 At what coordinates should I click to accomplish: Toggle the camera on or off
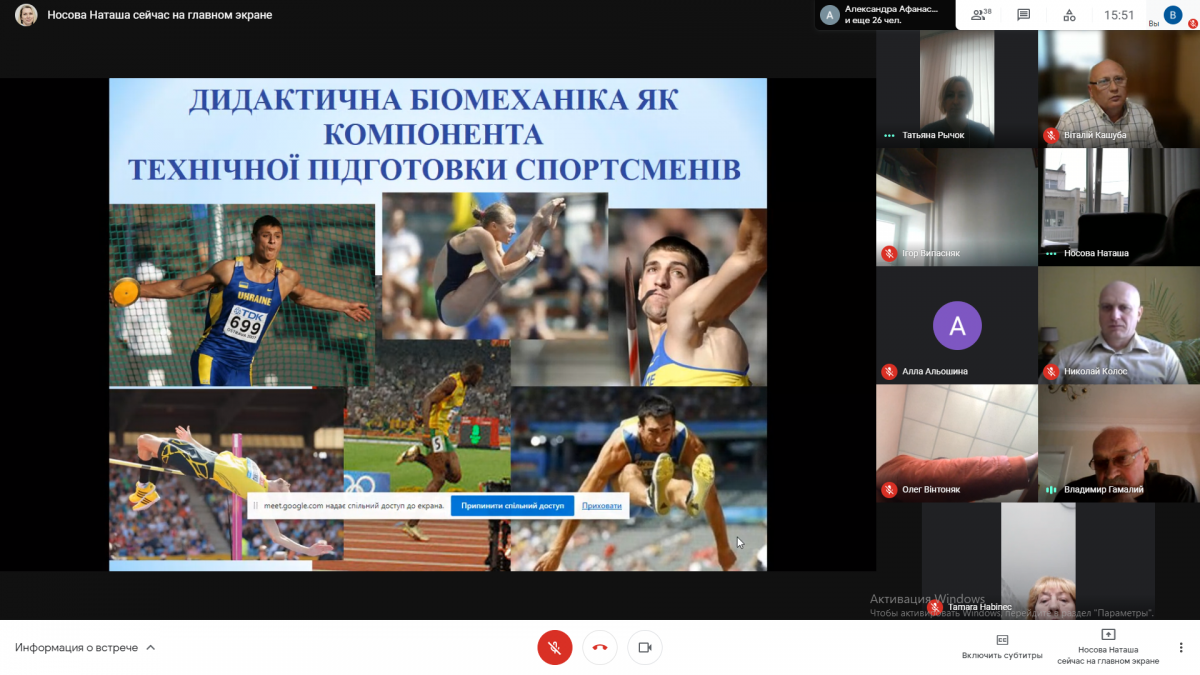point(645,648)
